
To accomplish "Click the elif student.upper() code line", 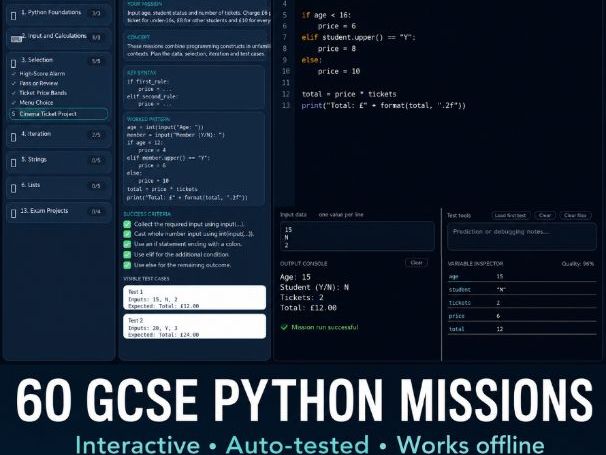I will (358, 37).
